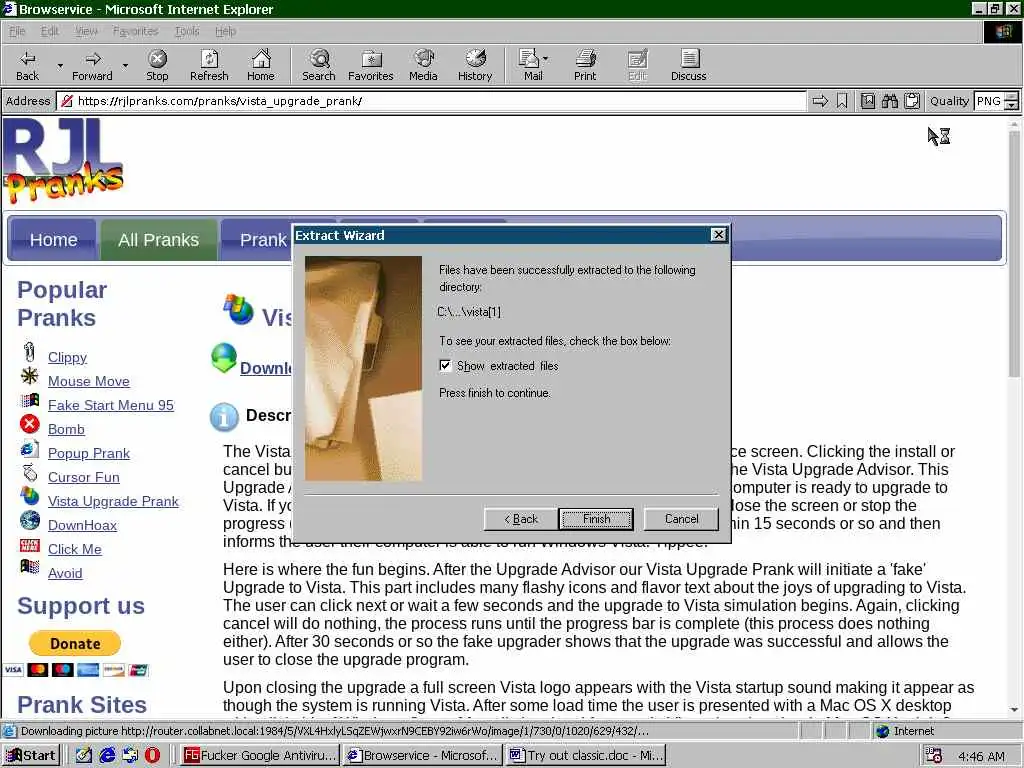Open the DownHoax link

(82, 525)
